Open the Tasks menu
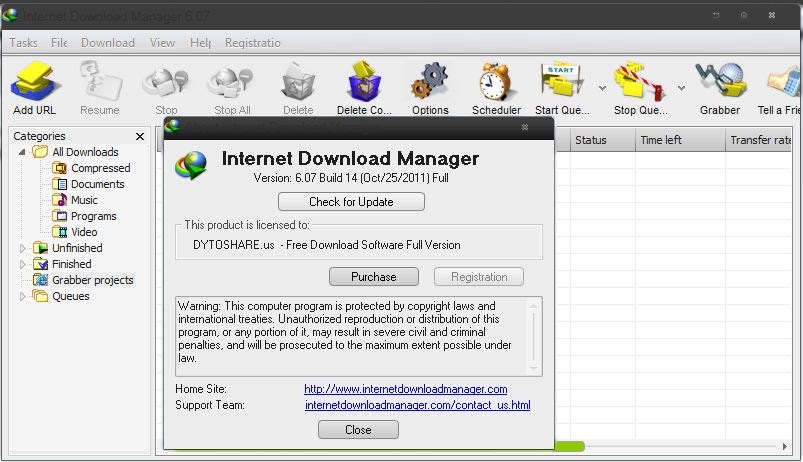 click(24, 43)
